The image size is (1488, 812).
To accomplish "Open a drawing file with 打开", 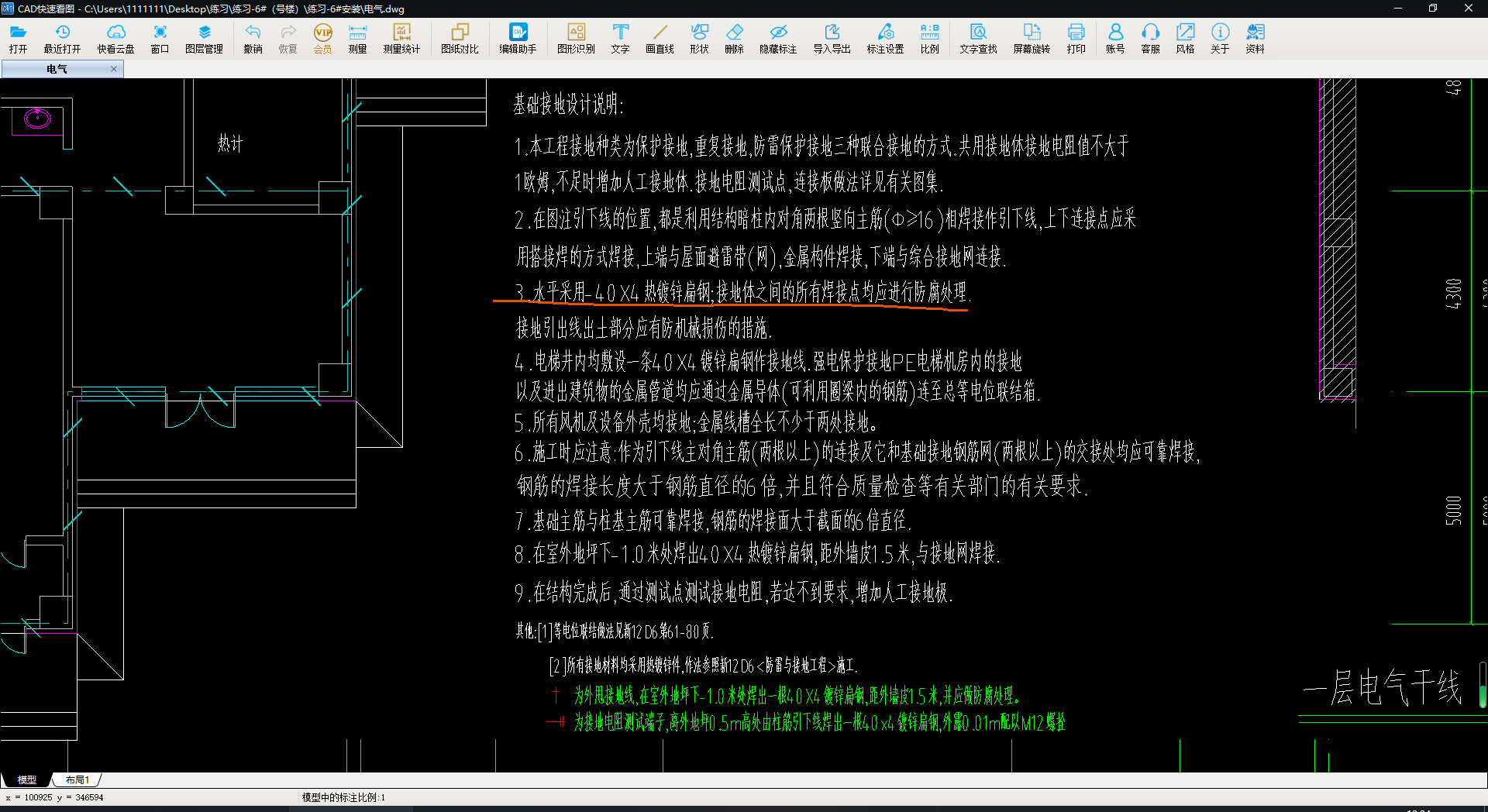I will tap(18, 38).
